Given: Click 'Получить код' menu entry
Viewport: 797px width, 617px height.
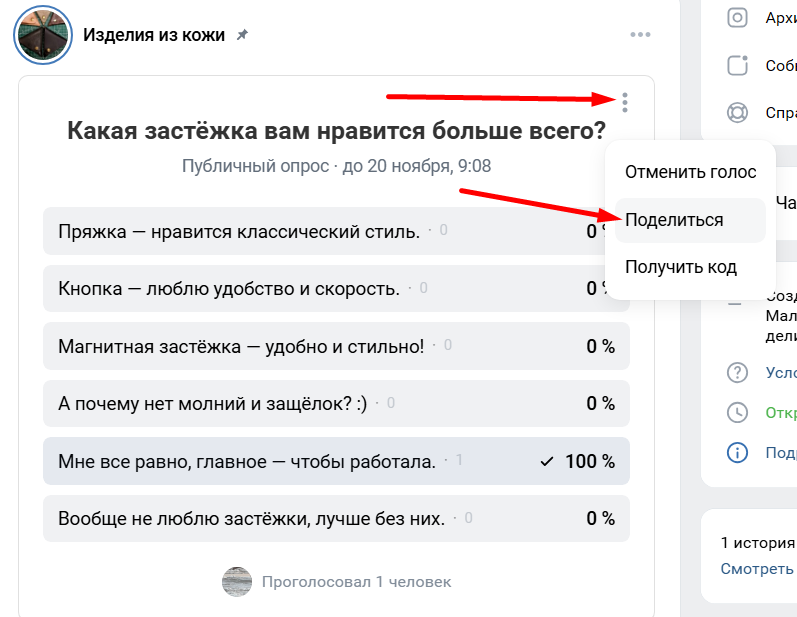Looking at the screenshot, I should click(x=681, y=267).
